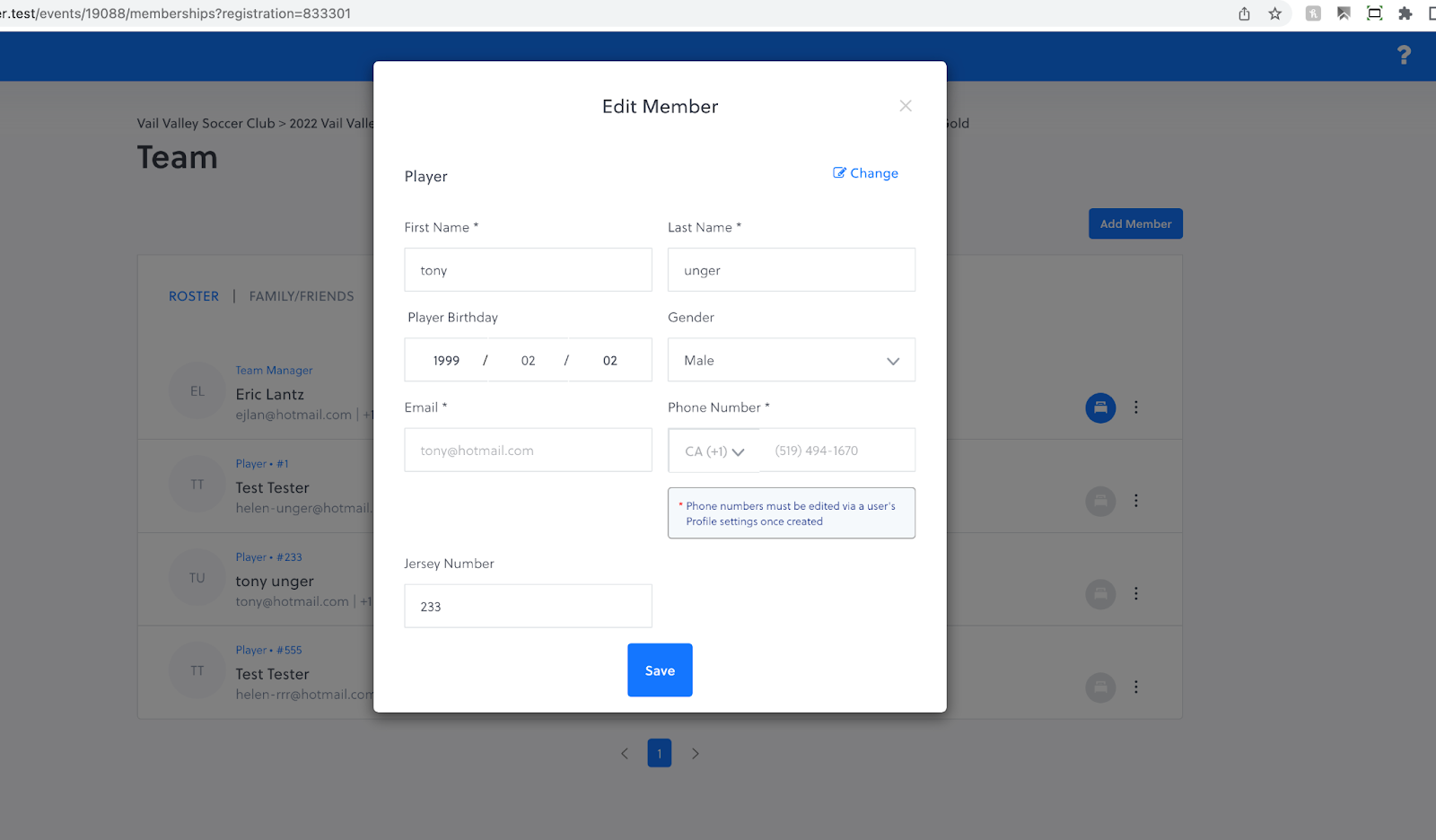The height and width of the screenshot is (840, 1436).
Task: Open the CA (+1) country code dropdown
Action: (714, 451)
